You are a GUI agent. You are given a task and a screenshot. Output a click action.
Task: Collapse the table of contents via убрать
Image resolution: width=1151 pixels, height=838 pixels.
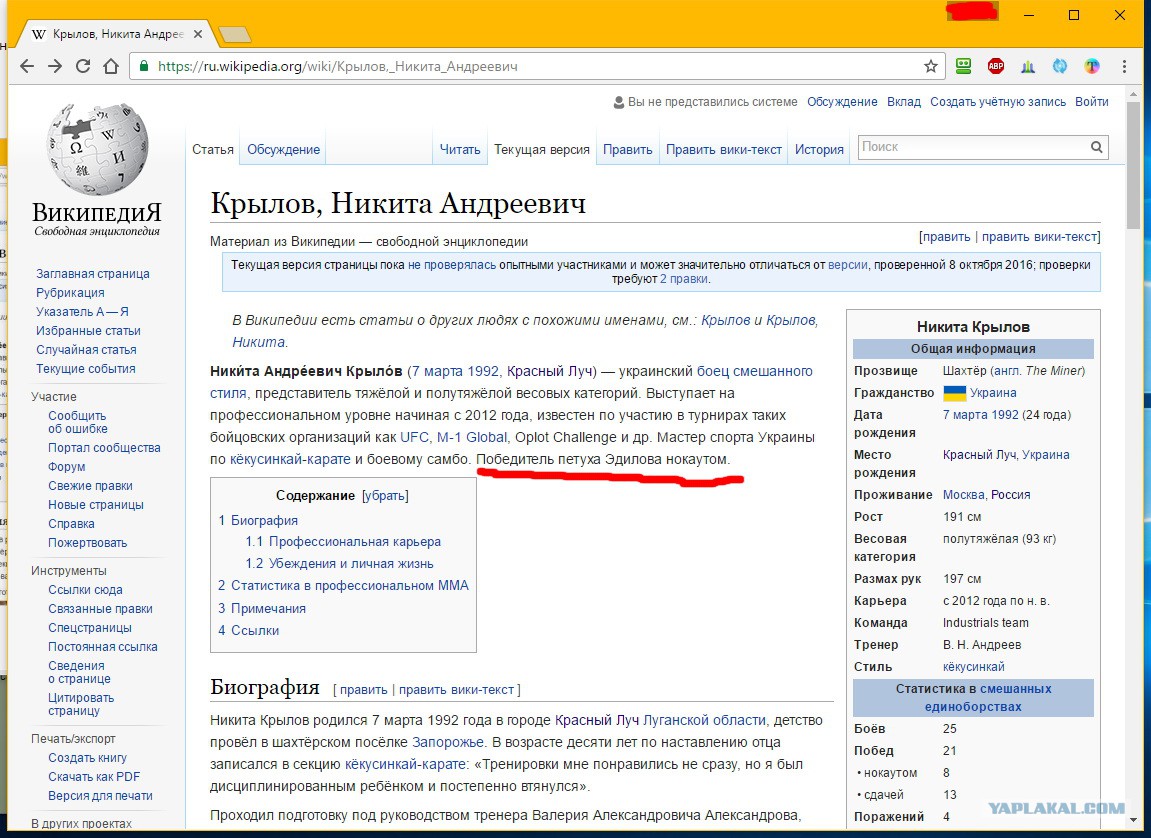click(385, 495)
